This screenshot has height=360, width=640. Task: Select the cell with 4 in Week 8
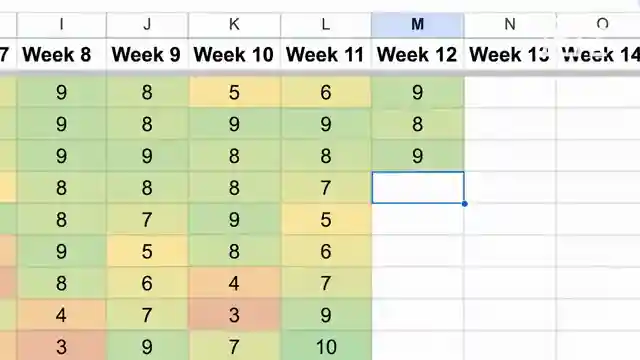(x=61, y=315)
